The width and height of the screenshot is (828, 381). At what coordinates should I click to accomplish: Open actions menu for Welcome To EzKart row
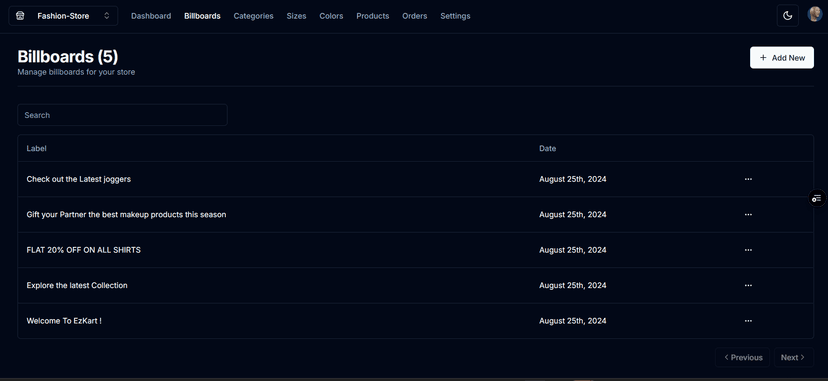(x=748, y=320)
